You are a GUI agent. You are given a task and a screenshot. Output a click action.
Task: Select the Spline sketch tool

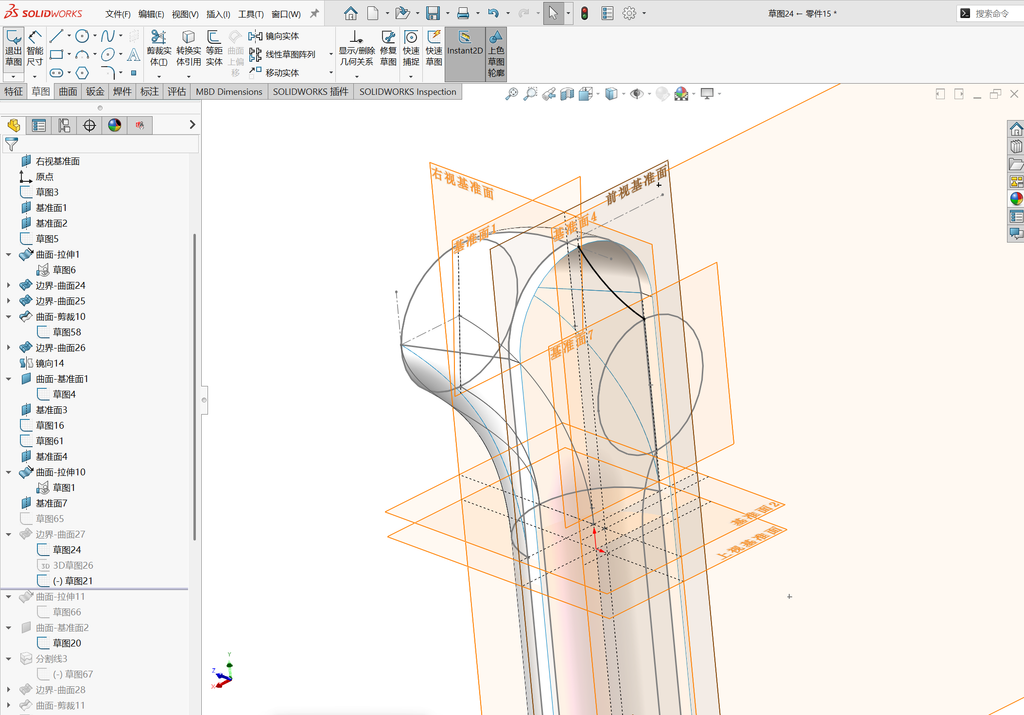tap(108, 36)
